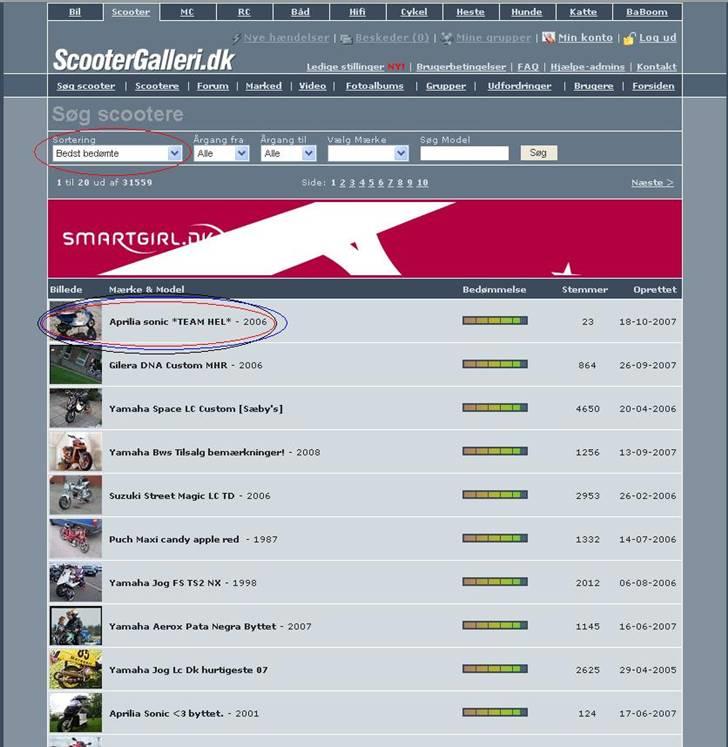Open the Årgang til dropdown
Image resolution: width=728 pixels, height=747 pixels.
point(288,153)
